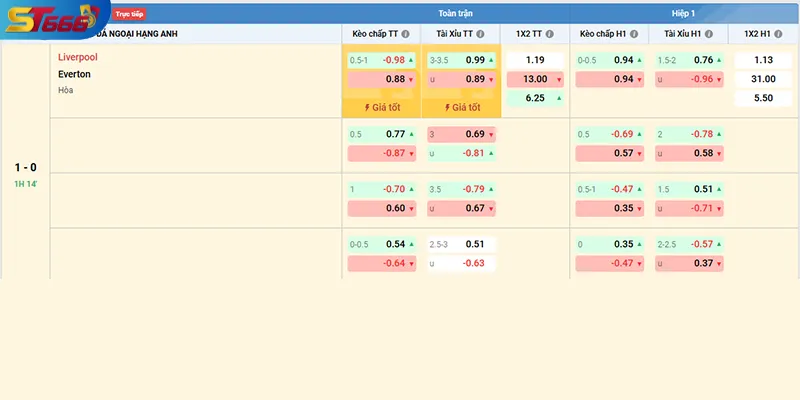Open the Everton team link
The height and width of the screenshot is (400, 800).
click(75, 73)
